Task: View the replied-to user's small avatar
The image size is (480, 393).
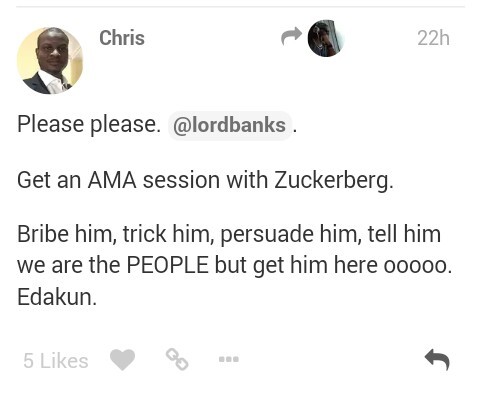Action: [x=326, y=38]
